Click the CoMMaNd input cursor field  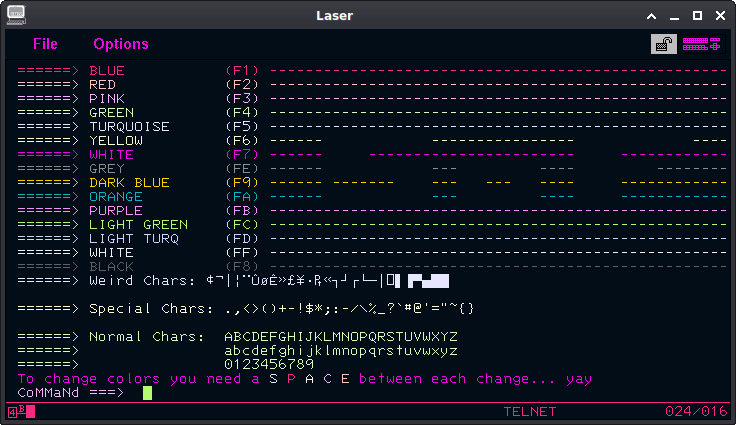[x=147, y=393]
